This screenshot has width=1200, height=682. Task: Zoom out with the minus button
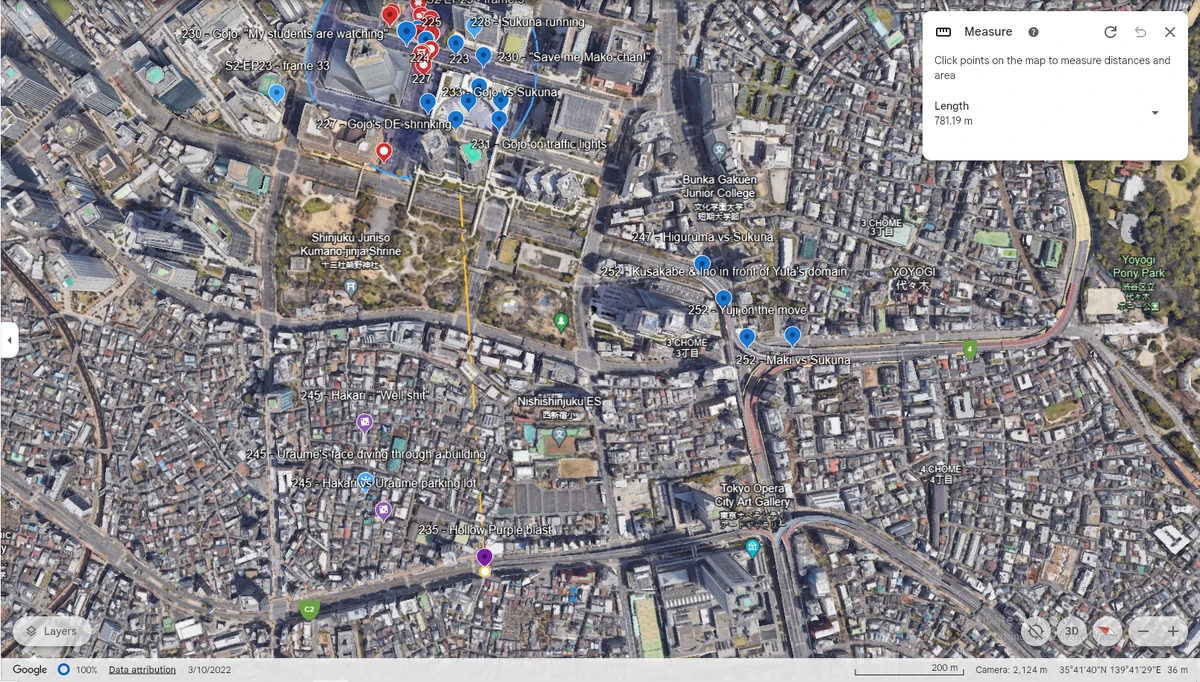[1143, 631]
